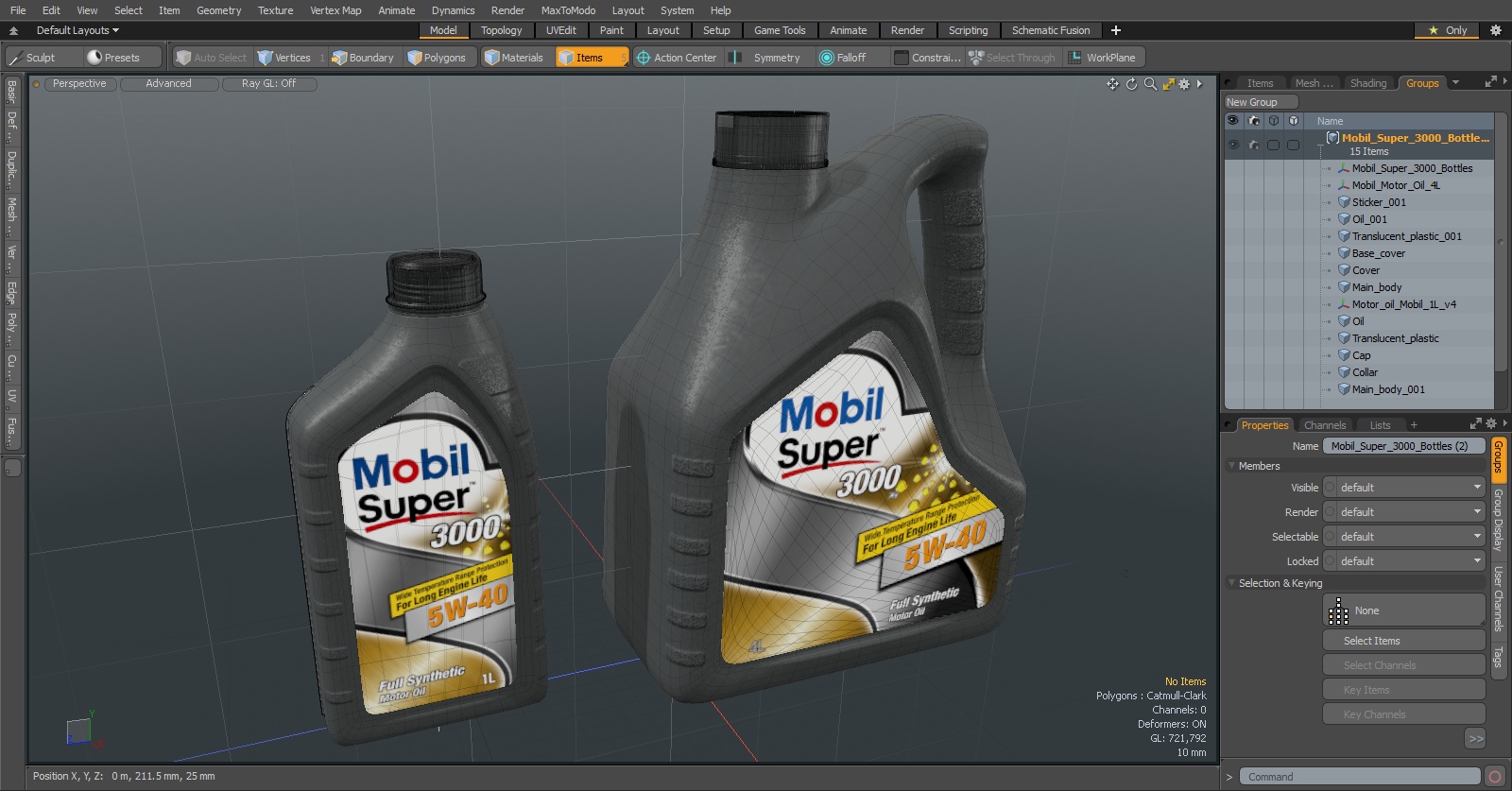This screenshot has width=1512, height=791.
Task: Select the Base_cover item
Action: point(1378,253)
